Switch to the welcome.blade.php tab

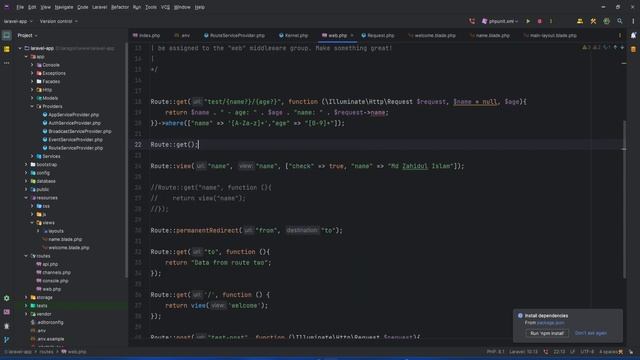(432, 36)
